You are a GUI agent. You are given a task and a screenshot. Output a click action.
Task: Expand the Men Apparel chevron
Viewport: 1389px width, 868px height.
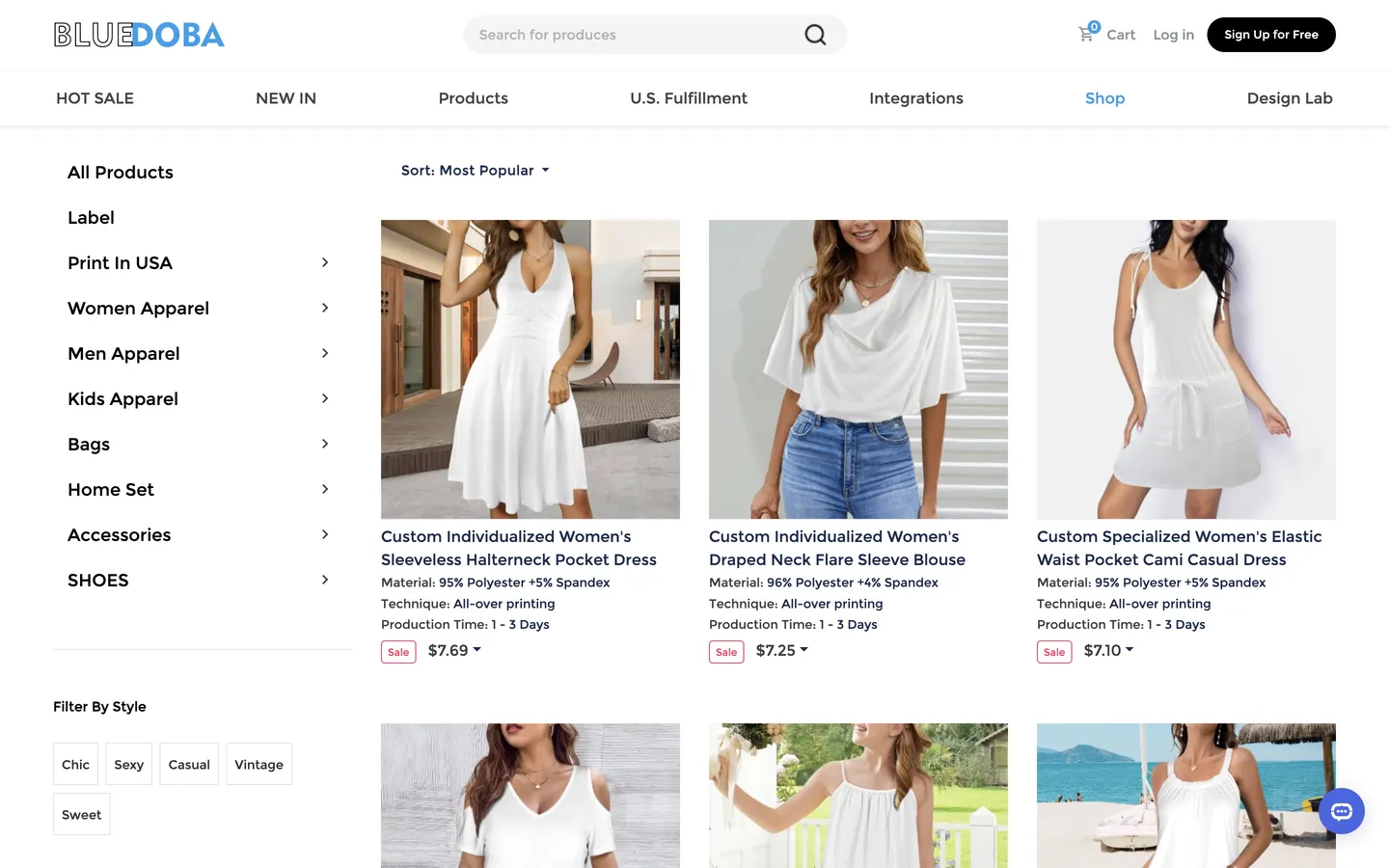point(325,353)
